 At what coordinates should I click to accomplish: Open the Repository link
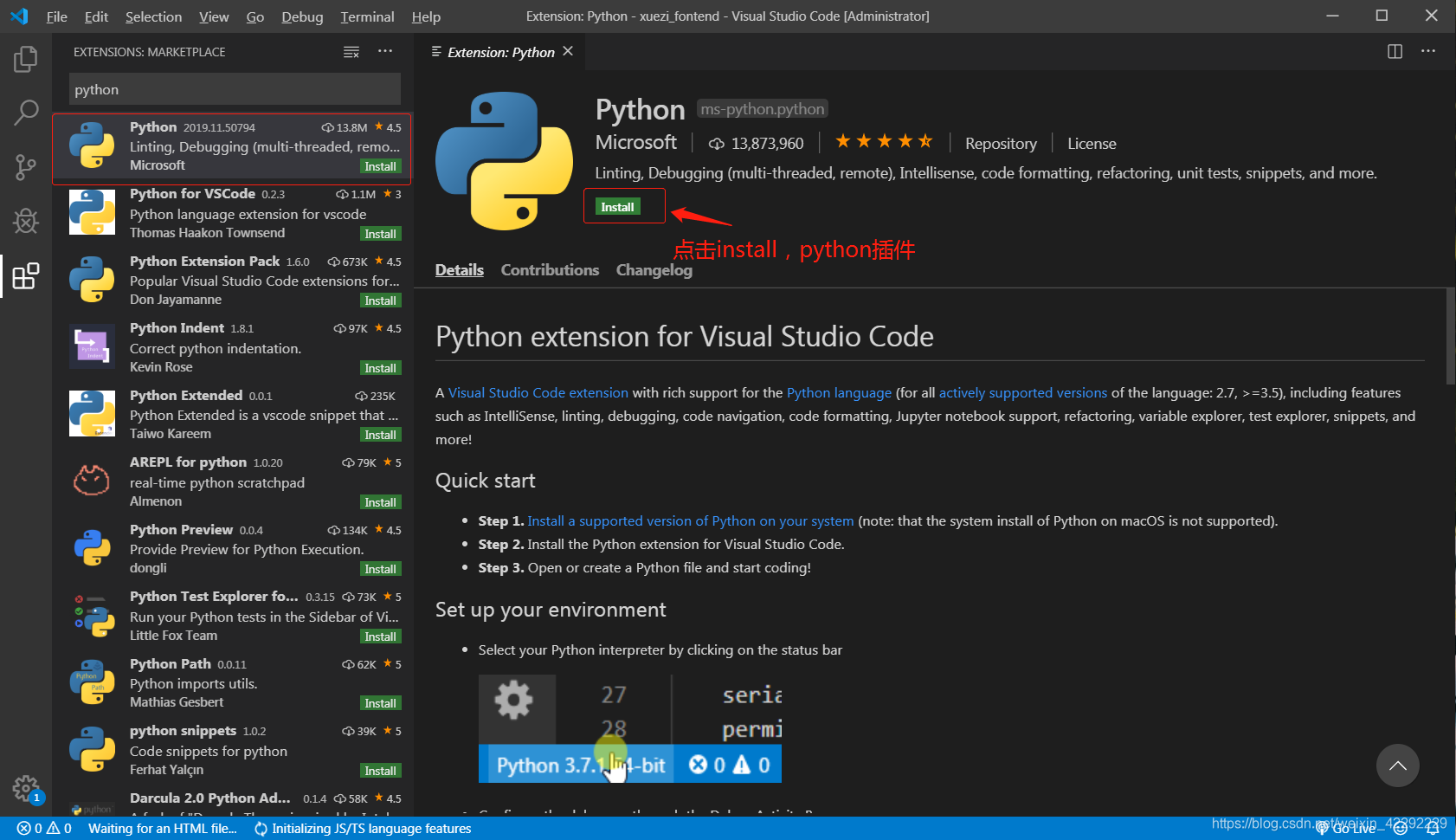tap(1001, 144)
